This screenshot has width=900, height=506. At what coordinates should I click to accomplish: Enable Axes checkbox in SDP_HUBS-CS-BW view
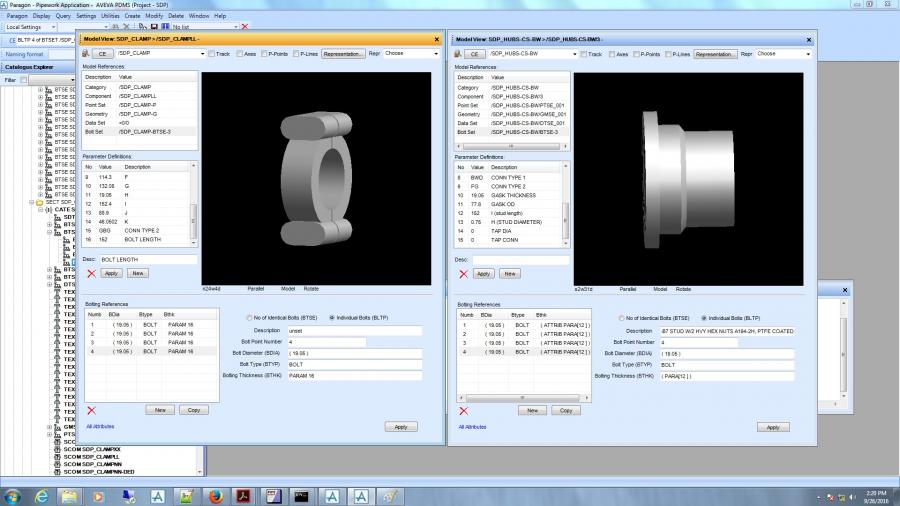pos(612,54)
